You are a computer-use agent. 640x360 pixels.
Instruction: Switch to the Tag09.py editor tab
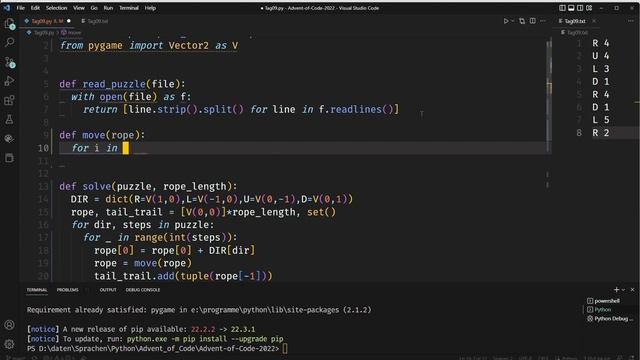[47, 21]
